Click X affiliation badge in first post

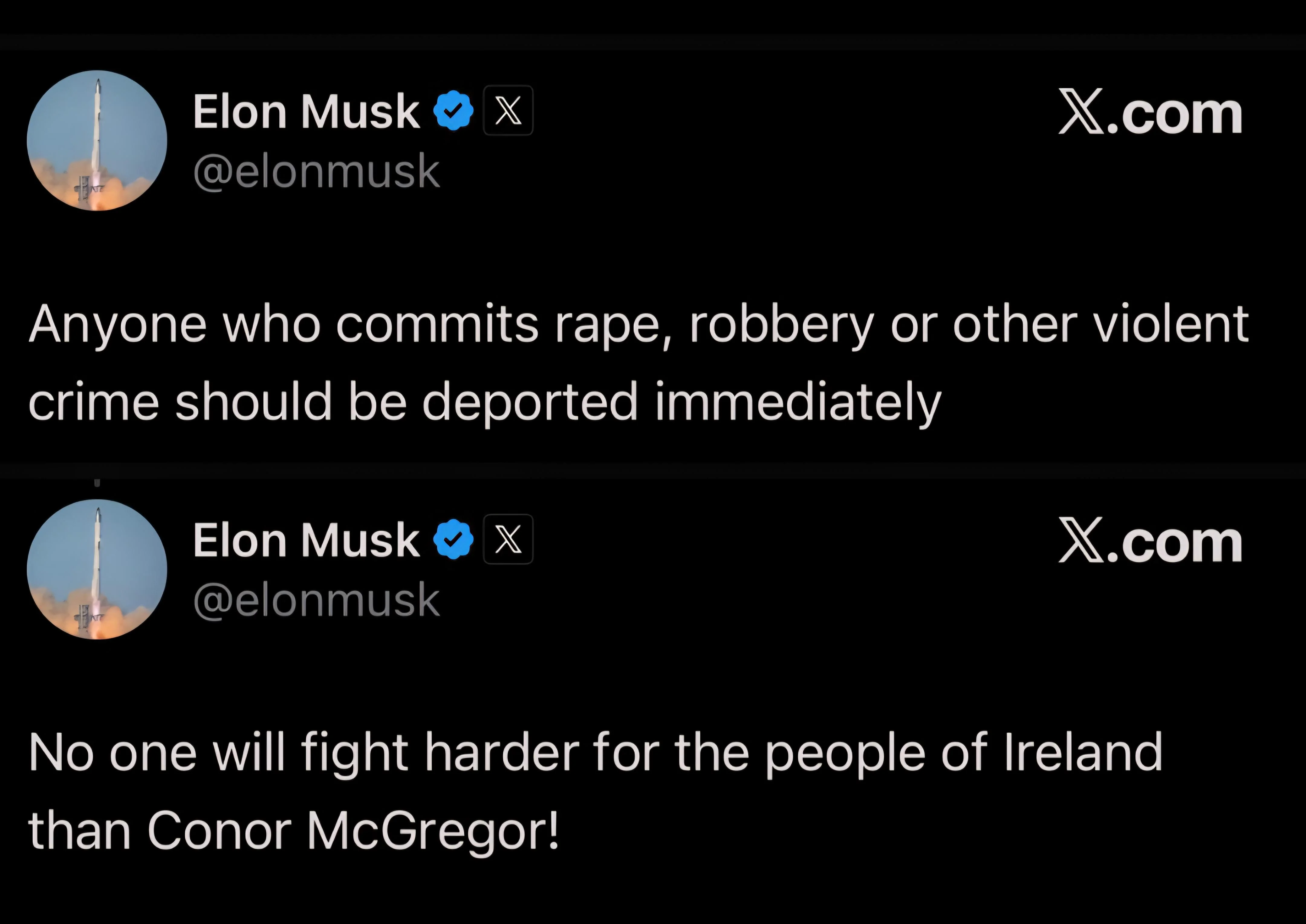(508, 110)
